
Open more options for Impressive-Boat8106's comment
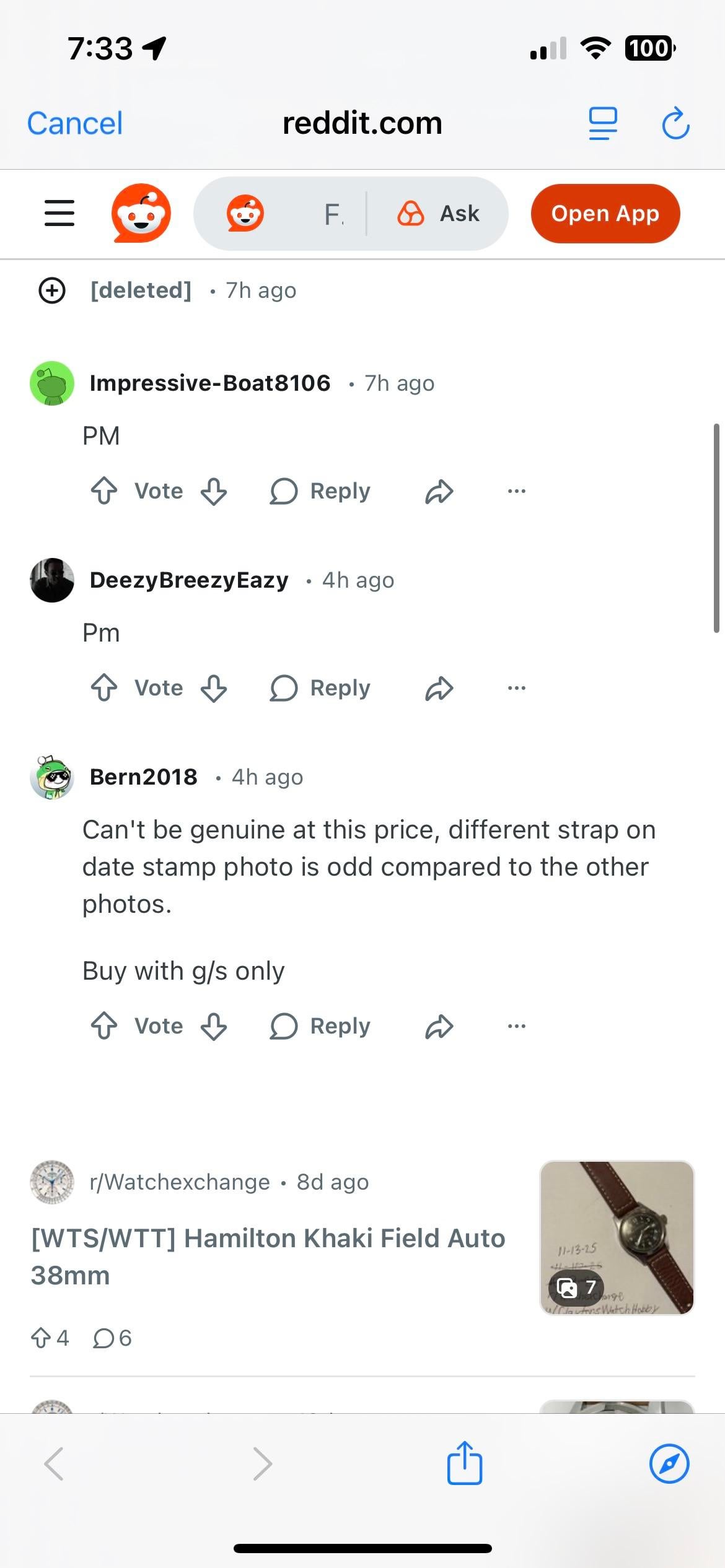pos(516,491)
